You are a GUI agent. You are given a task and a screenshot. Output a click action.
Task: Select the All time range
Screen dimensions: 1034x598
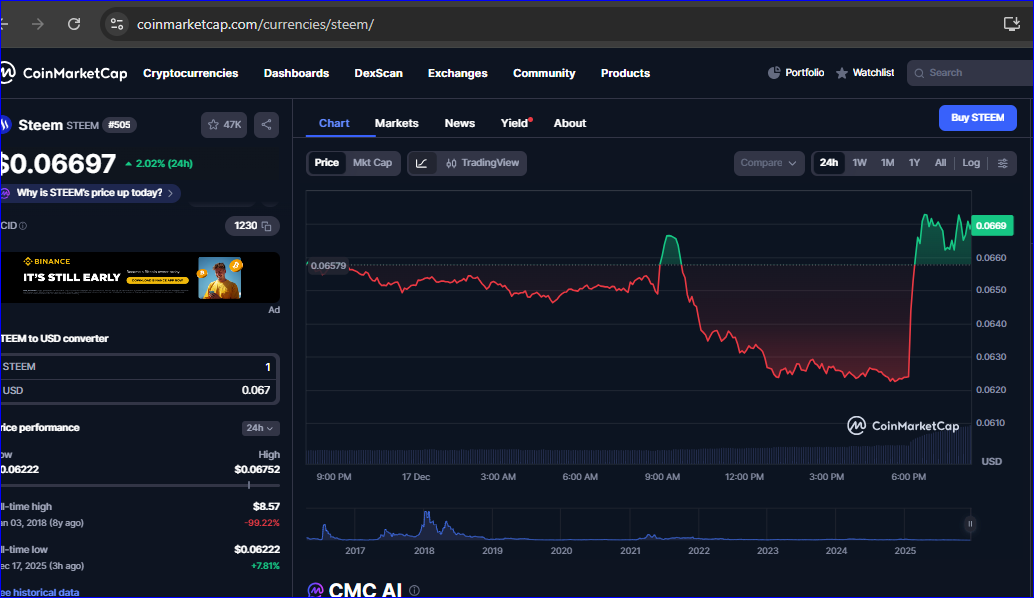940,163
